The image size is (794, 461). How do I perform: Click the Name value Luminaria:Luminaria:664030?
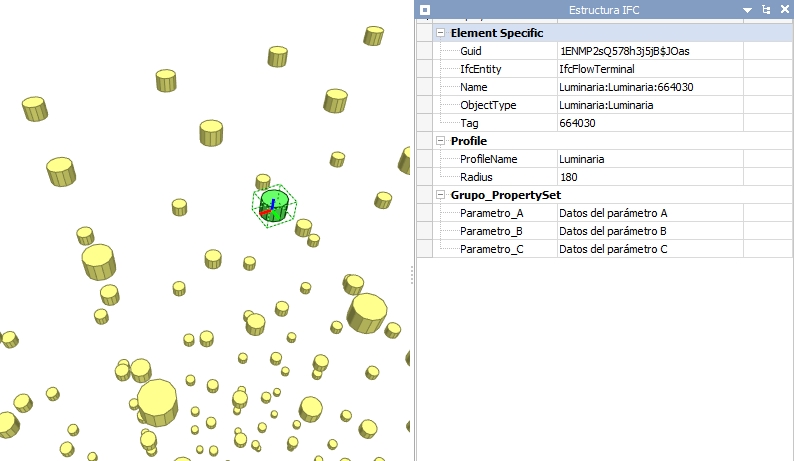pos(626,87)
